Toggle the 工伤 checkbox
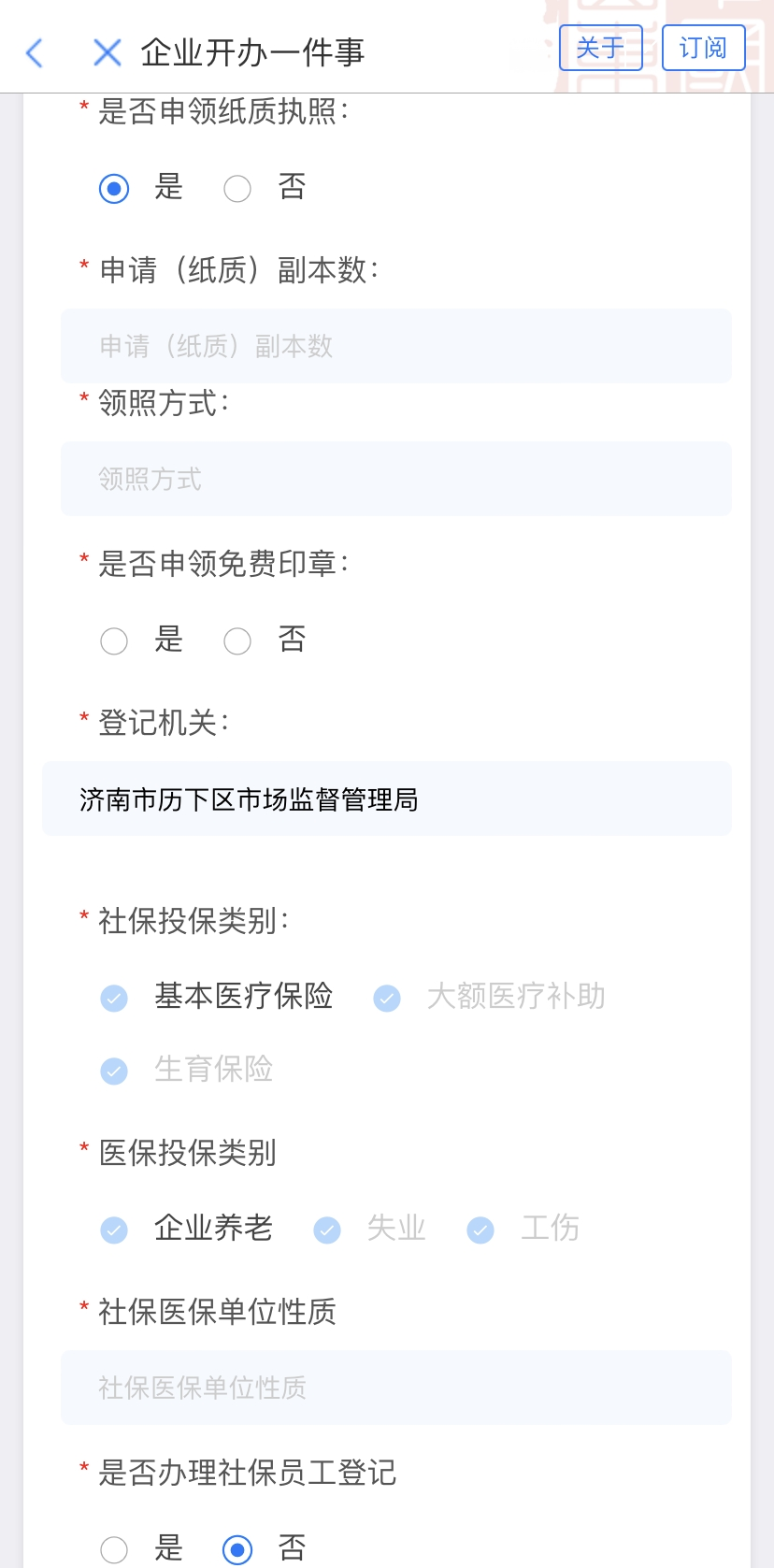The width and height of the screenshot is (774, 1568). click(480, 1229)
